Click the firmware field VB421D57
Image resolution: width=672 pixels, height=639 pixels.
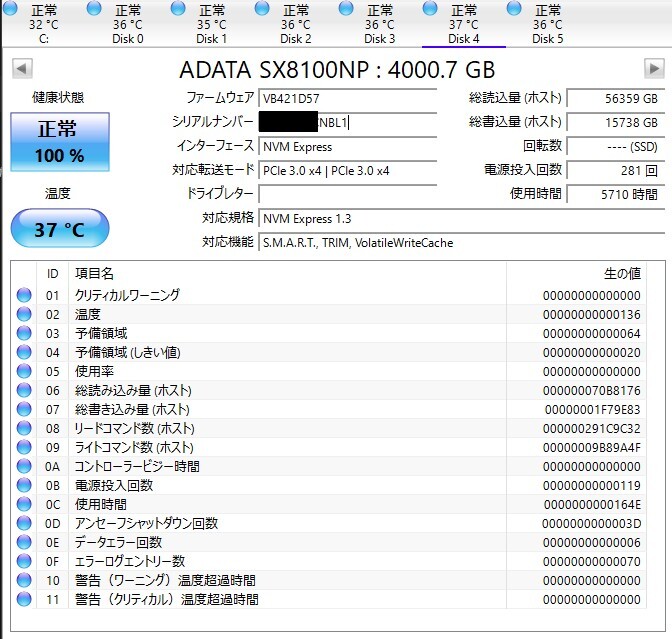(347, 98)
